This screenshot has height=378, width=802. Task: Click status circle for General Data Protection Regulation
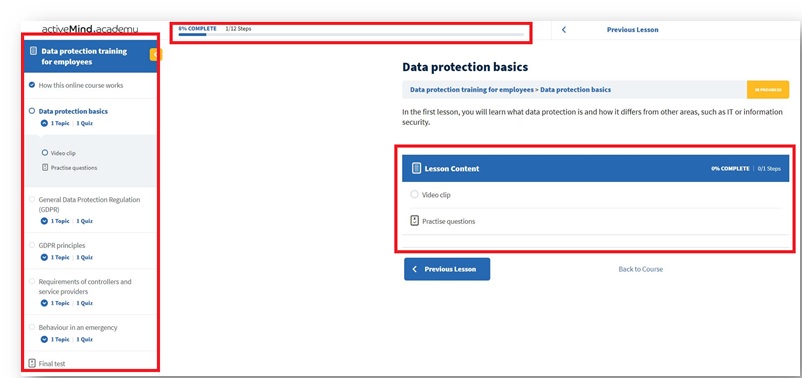(x=32, y=199)
